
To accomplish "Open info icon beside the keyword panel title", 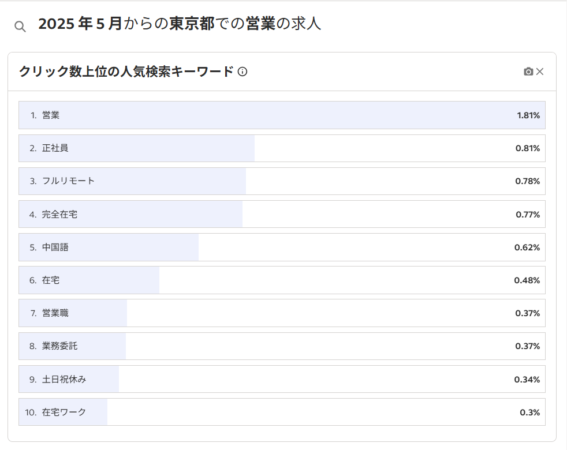I will (242, 72).
